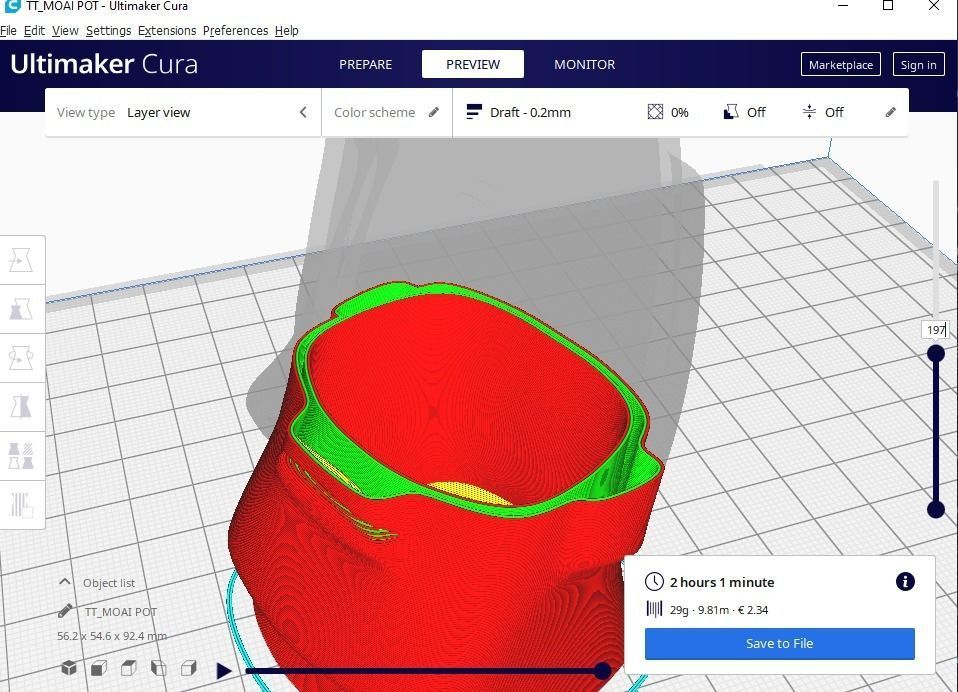
Task: Switch to the PREPARE stage
Action: tap(365, 64)
